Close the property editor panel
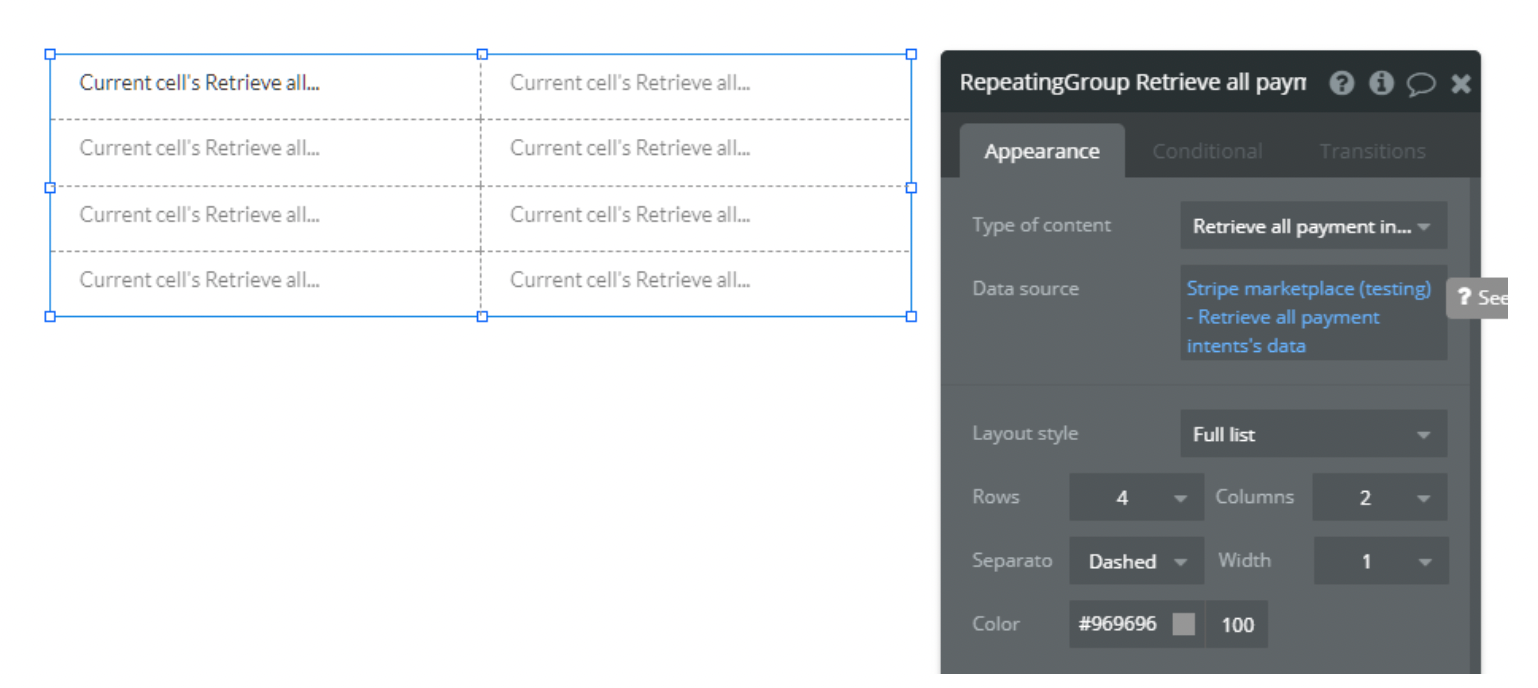The width and height of the screenshot is (1538, 688). click(x=1461, y=83)
